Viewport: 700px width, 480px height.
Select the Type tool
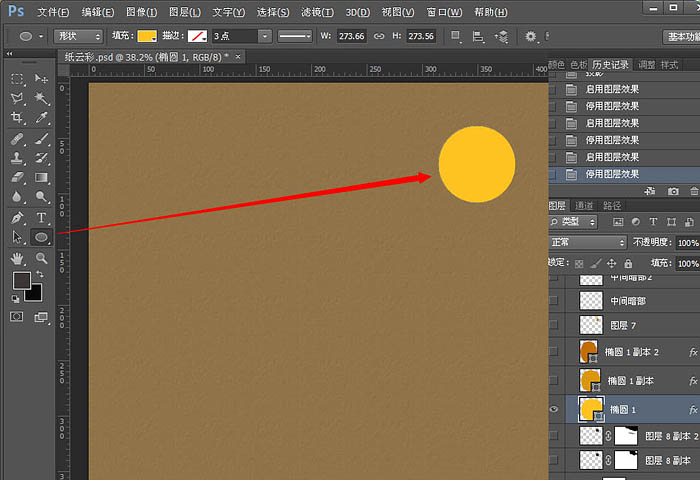click(41, 217)
